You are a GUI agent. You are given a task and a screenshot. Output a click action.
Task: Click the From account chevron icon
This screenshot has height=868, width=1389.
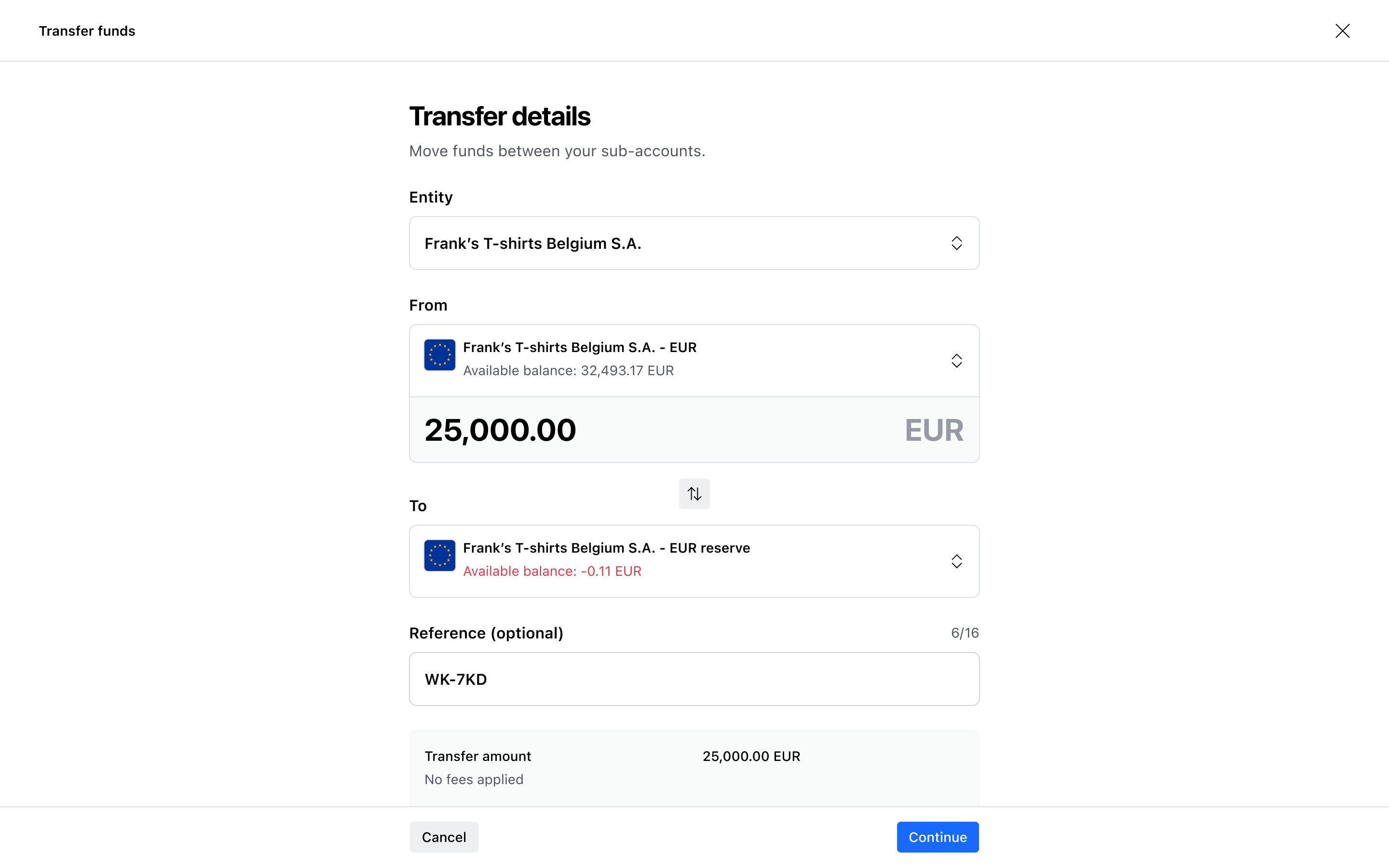click(x=956, y=361)
